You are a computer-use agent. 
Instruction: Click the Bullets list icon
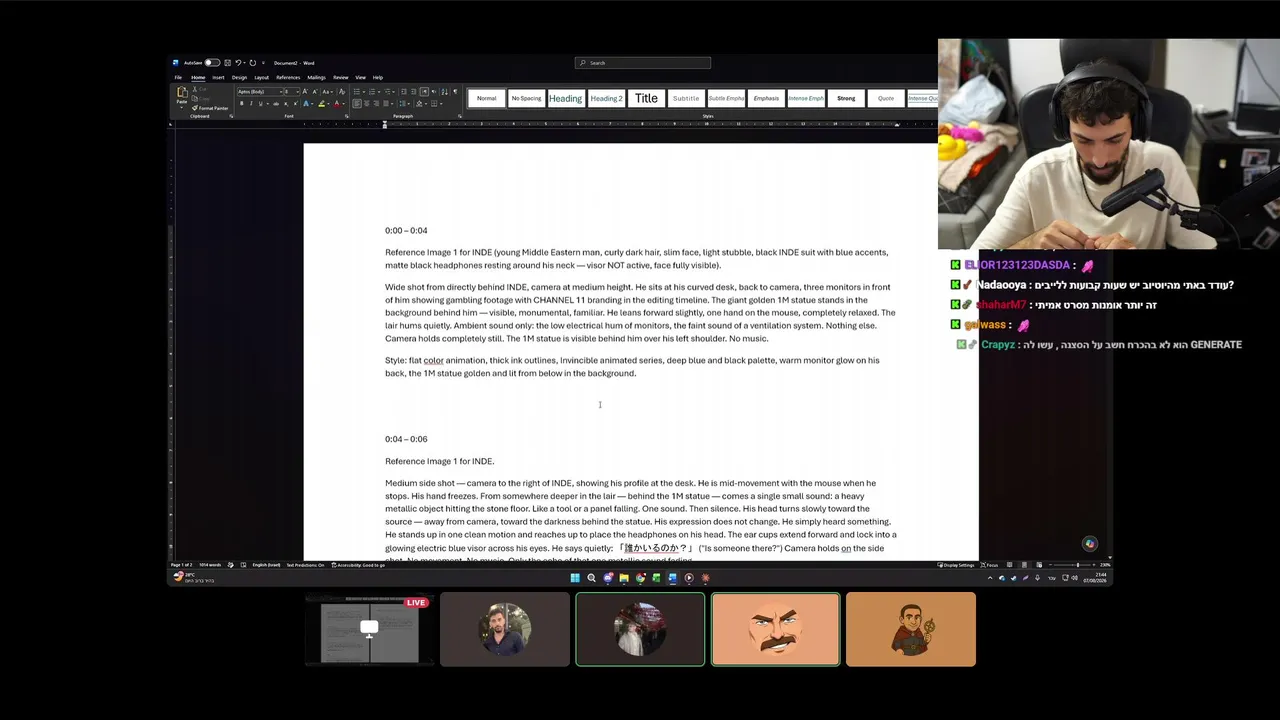coord(357,92)
